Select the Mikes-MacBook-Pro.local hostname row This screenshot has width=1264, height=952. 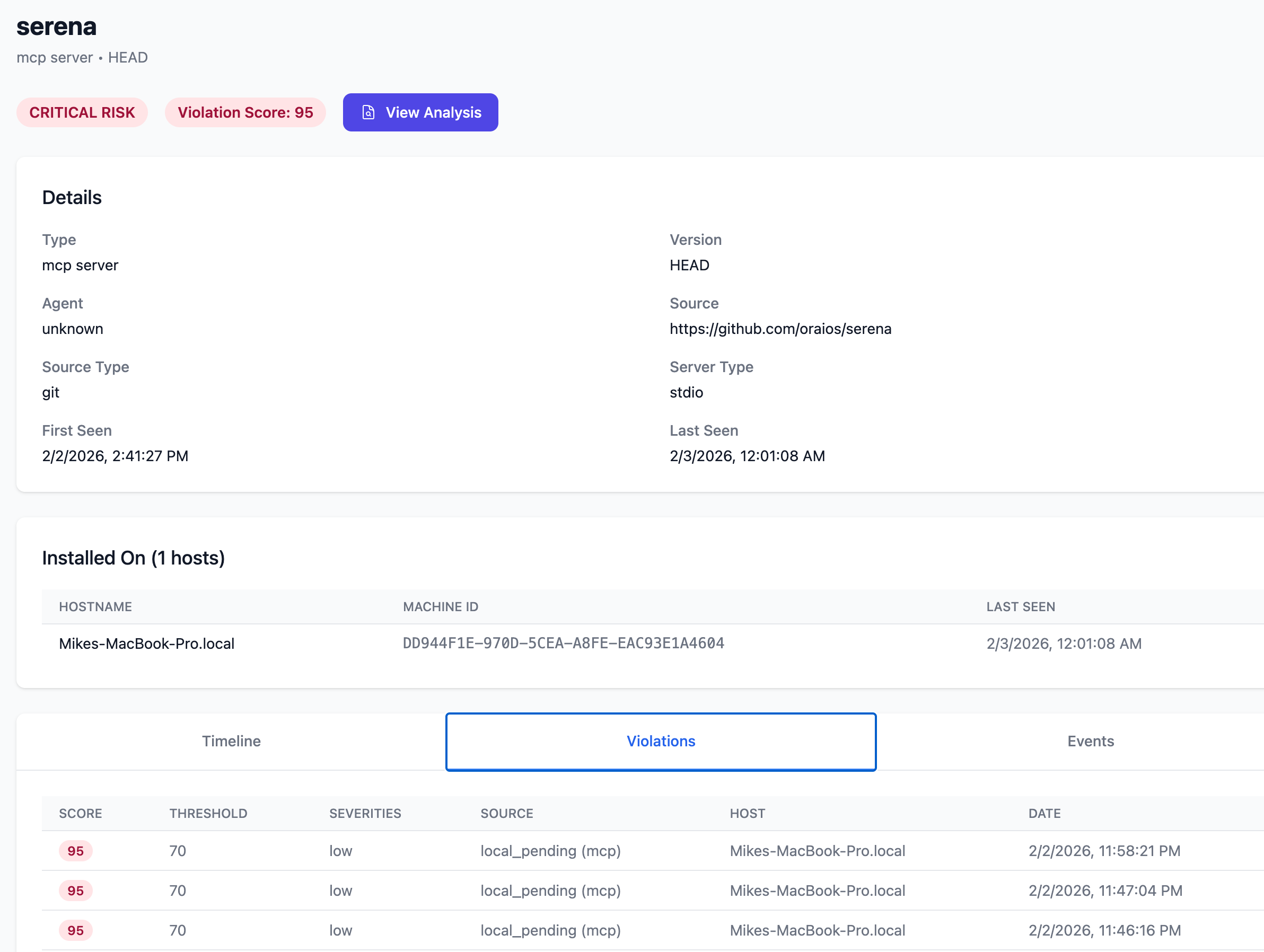[x=147, y=644]
